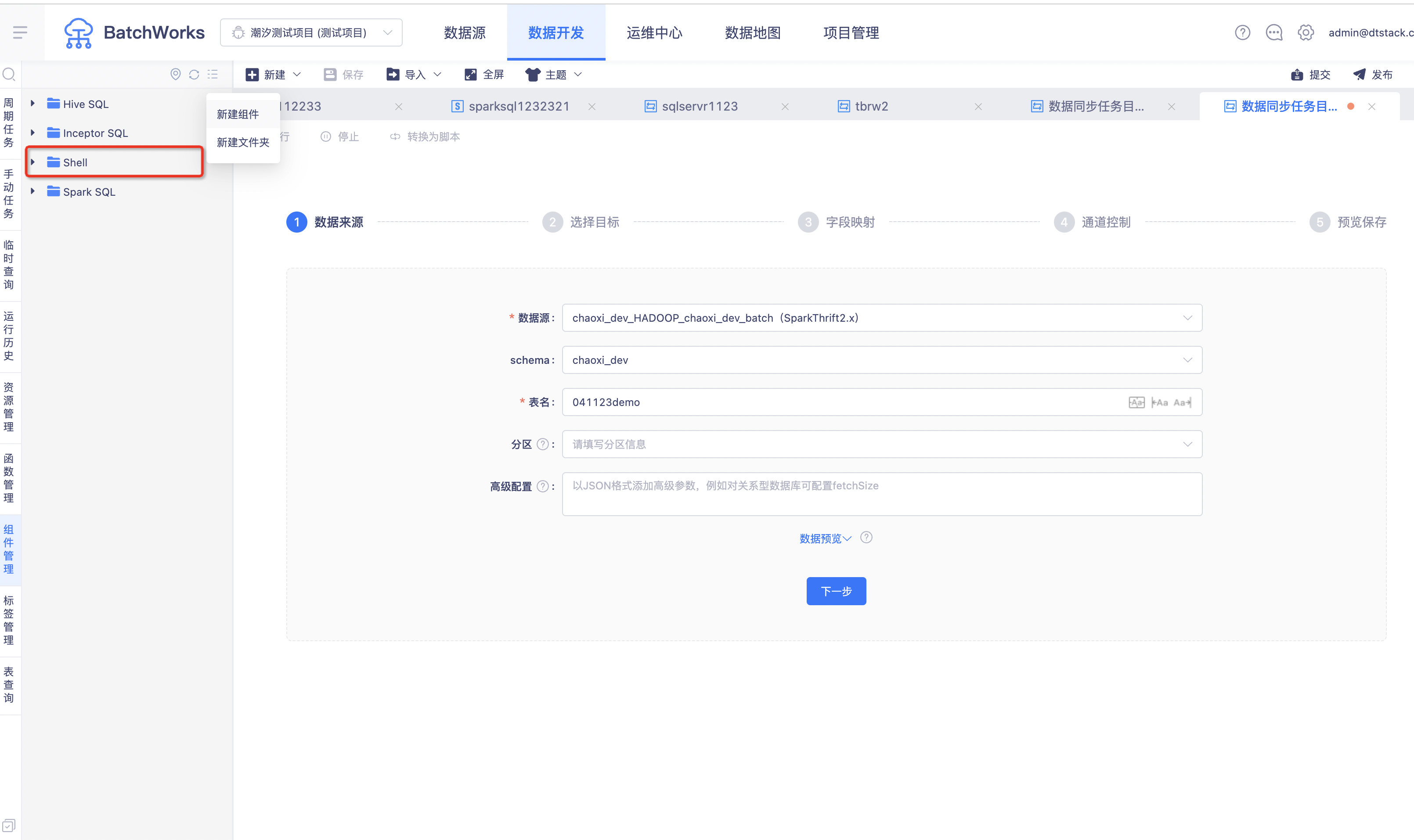The height and width of the screenshot is (840, 1414).
Task: Click 转换为脚本 convert to script
Action: 425,136
